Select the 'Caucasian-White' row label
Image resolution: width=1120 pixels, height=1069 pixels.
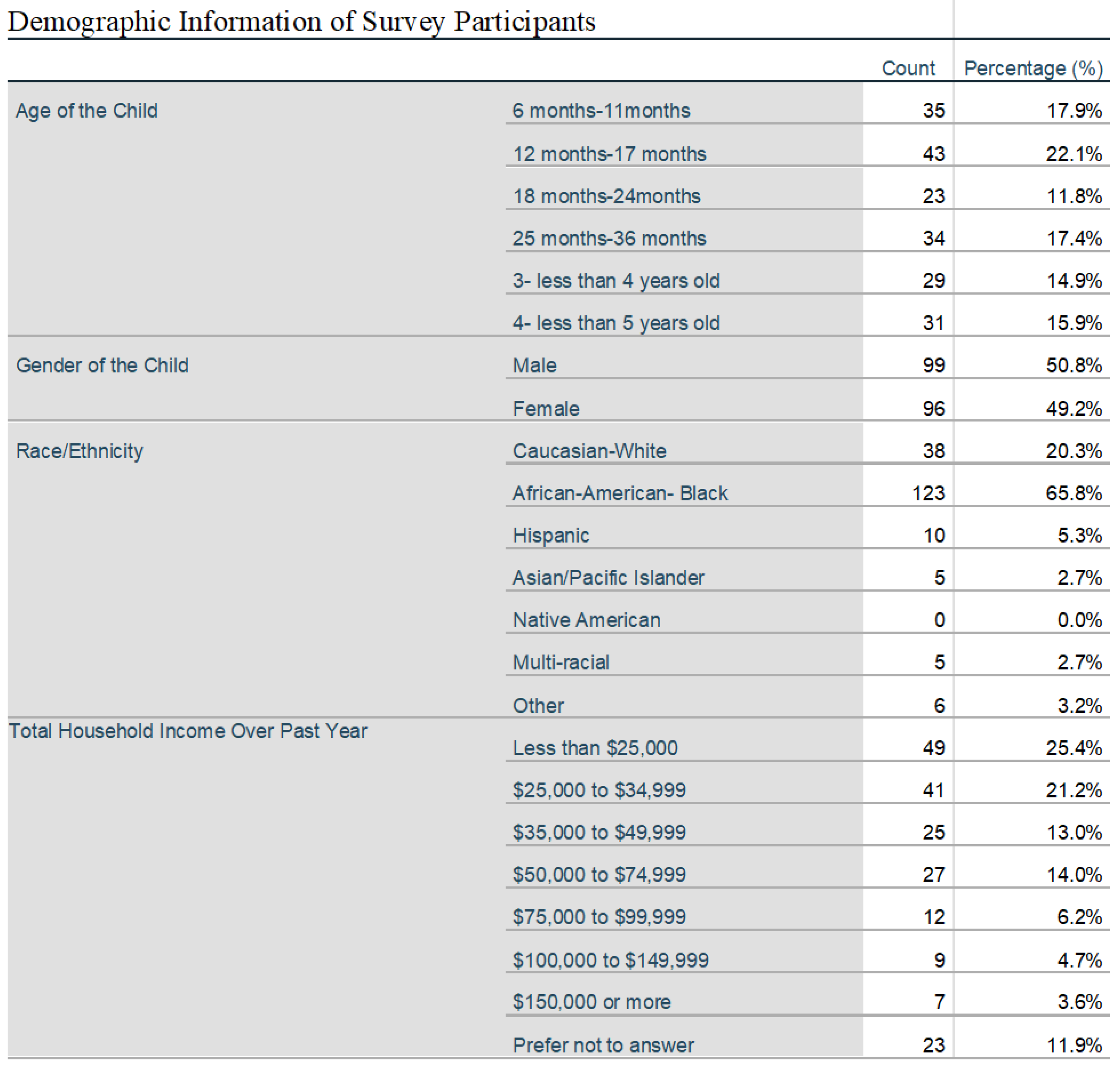click(x=589, y=451)
